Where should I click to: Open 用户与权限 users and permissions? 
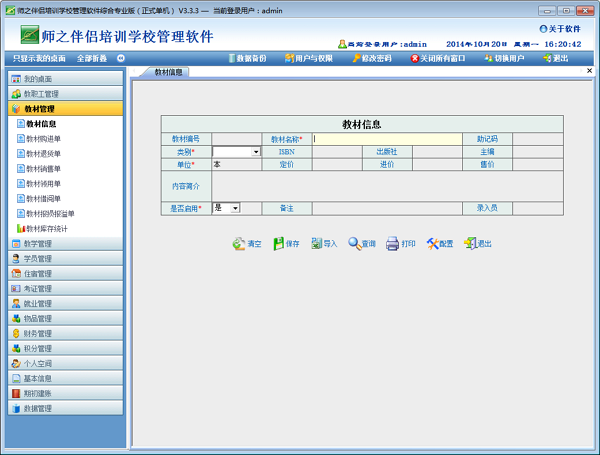click(x=309, y=58)
